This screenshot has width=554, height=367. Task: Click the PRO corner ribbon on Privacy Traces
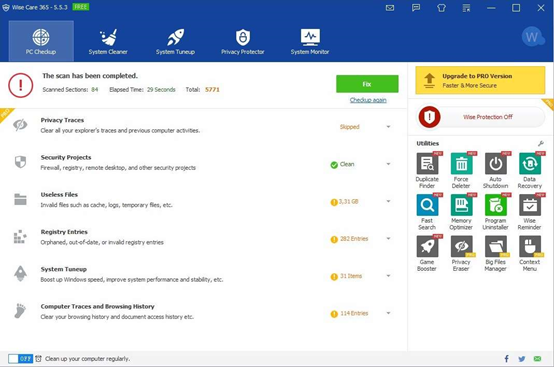(6, 114)
